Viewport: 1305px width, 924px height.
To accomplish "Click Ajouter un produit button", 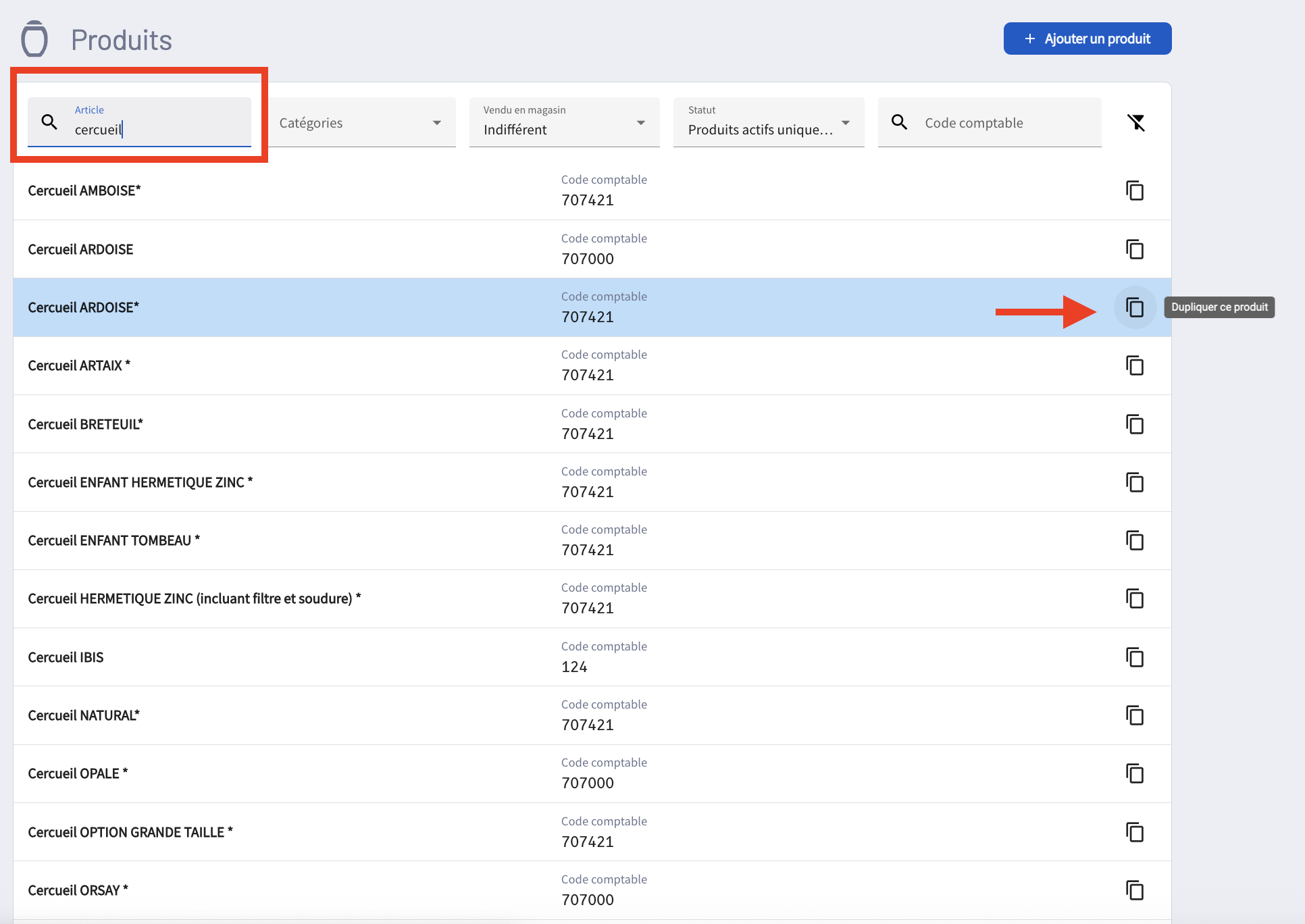I will click(1087, 38).
